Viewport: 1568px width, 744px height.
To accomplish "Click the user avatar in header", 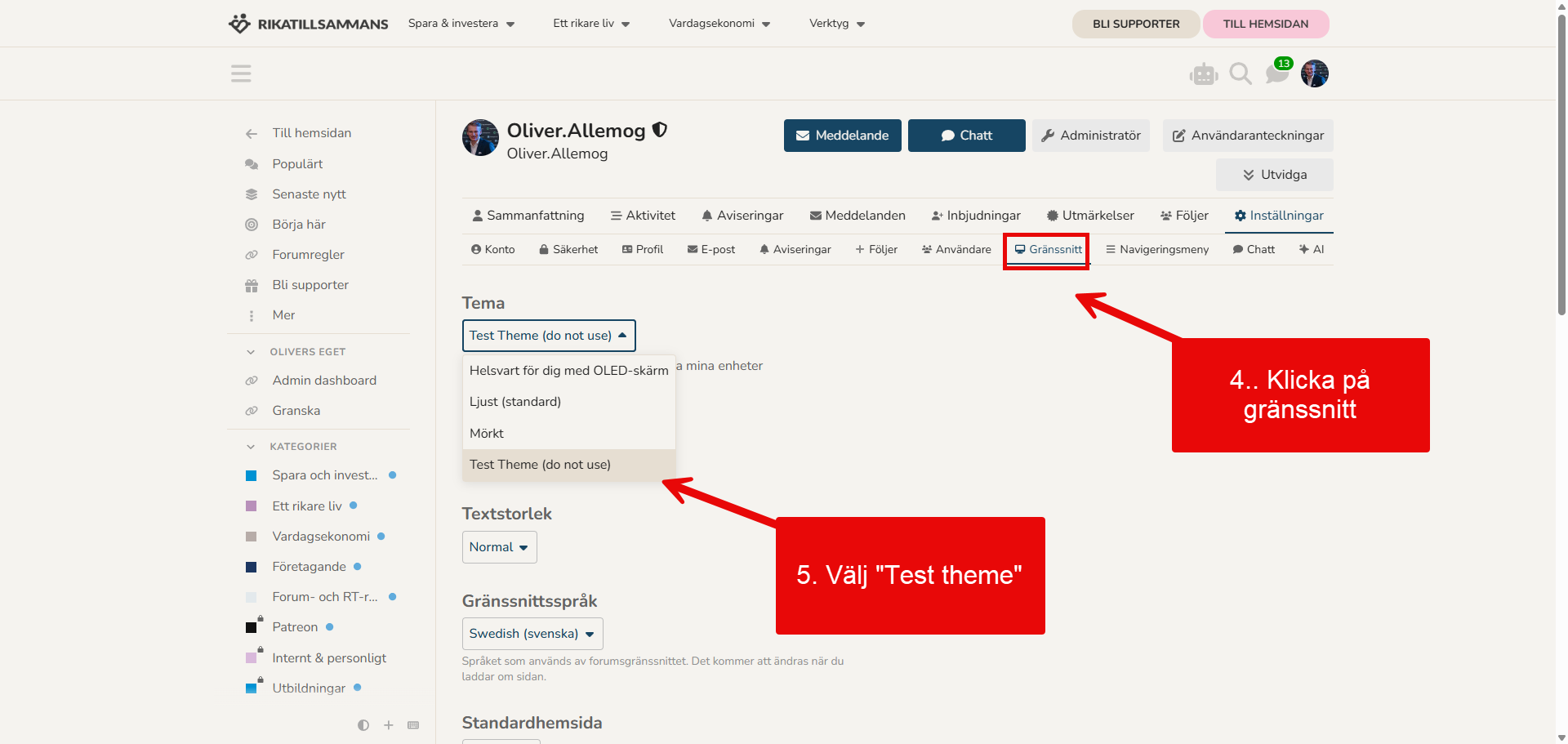I will pyautogui.click(x=1314, y=74).
